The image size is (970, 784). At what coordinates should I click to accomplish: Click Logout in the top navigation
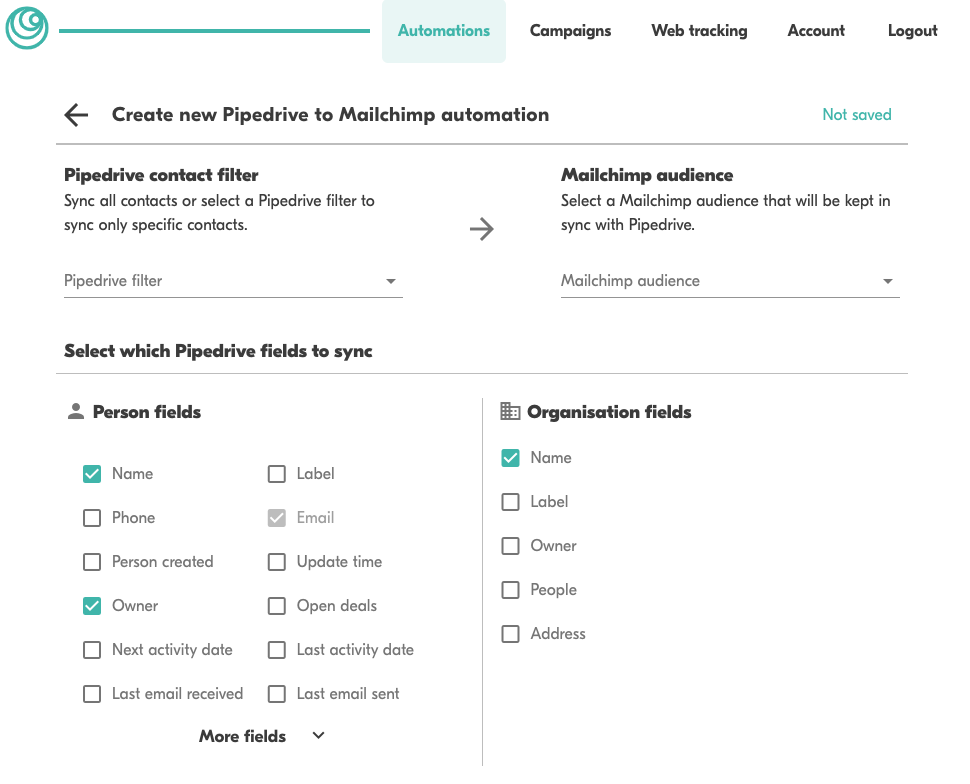[912, 31]
